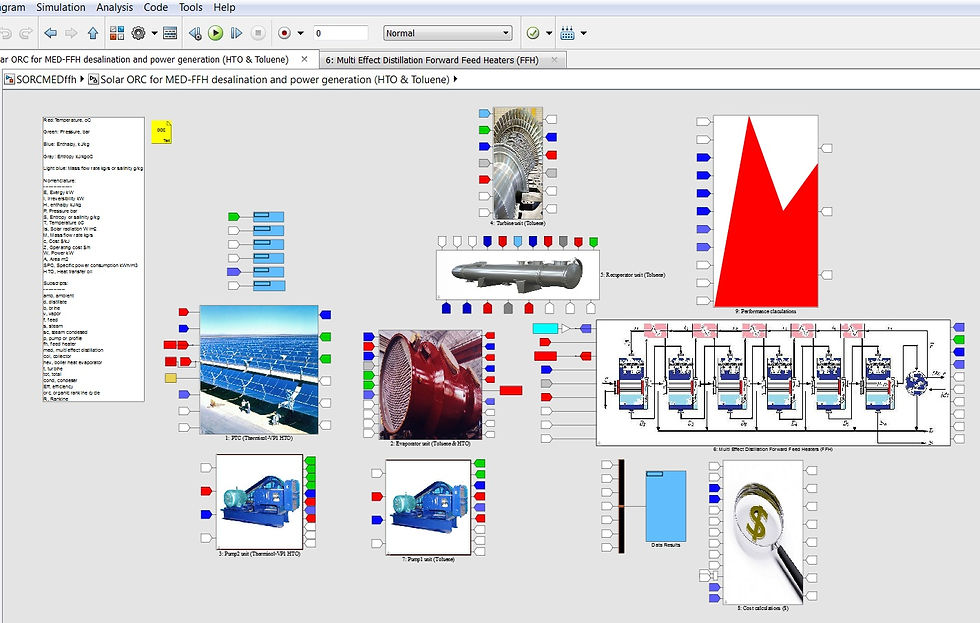Run the simulation with the green play button
The width and height of the screenshot is (980, 623).
point(216,33)
